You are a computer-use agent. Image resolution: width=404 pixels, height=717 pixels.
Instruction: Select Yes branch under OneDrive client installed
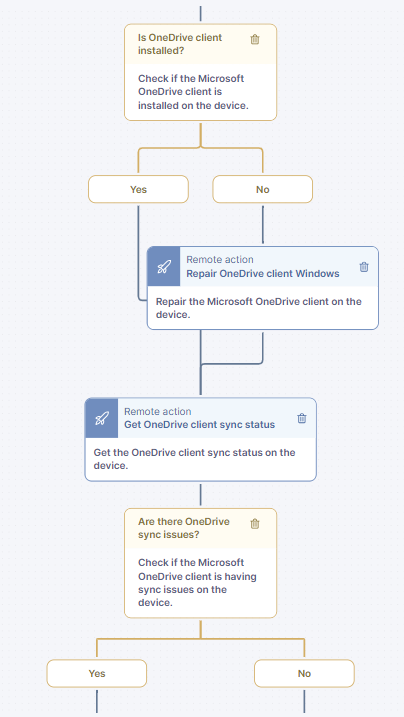[138, 189]
